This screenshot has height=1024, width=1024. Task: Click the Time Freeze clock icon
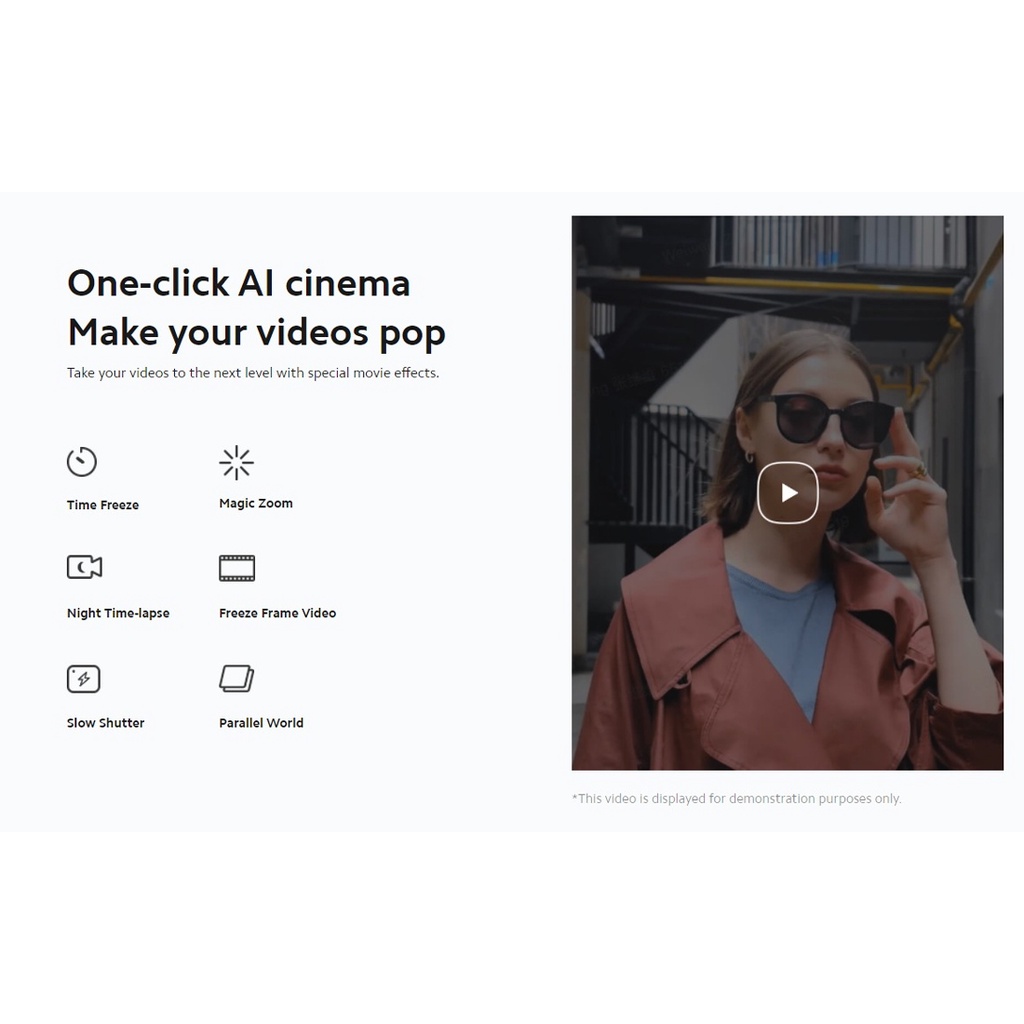82,462
